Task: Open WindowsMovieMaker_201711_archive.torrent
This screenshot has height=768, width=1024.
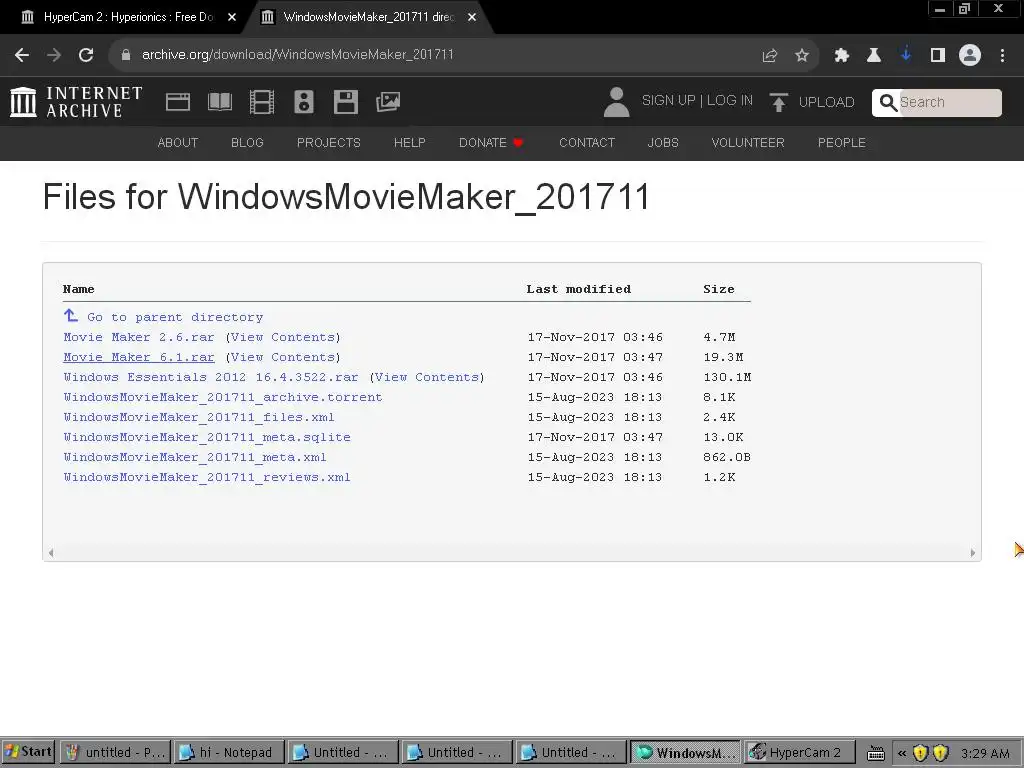Action: tap(223, 398)
